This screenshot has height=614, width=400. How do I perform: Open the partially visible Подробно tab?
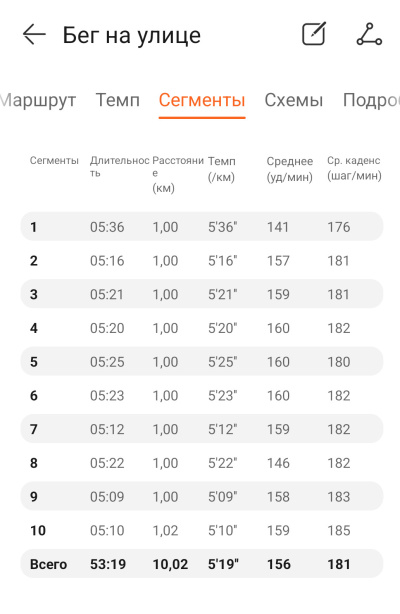point(371,100)
